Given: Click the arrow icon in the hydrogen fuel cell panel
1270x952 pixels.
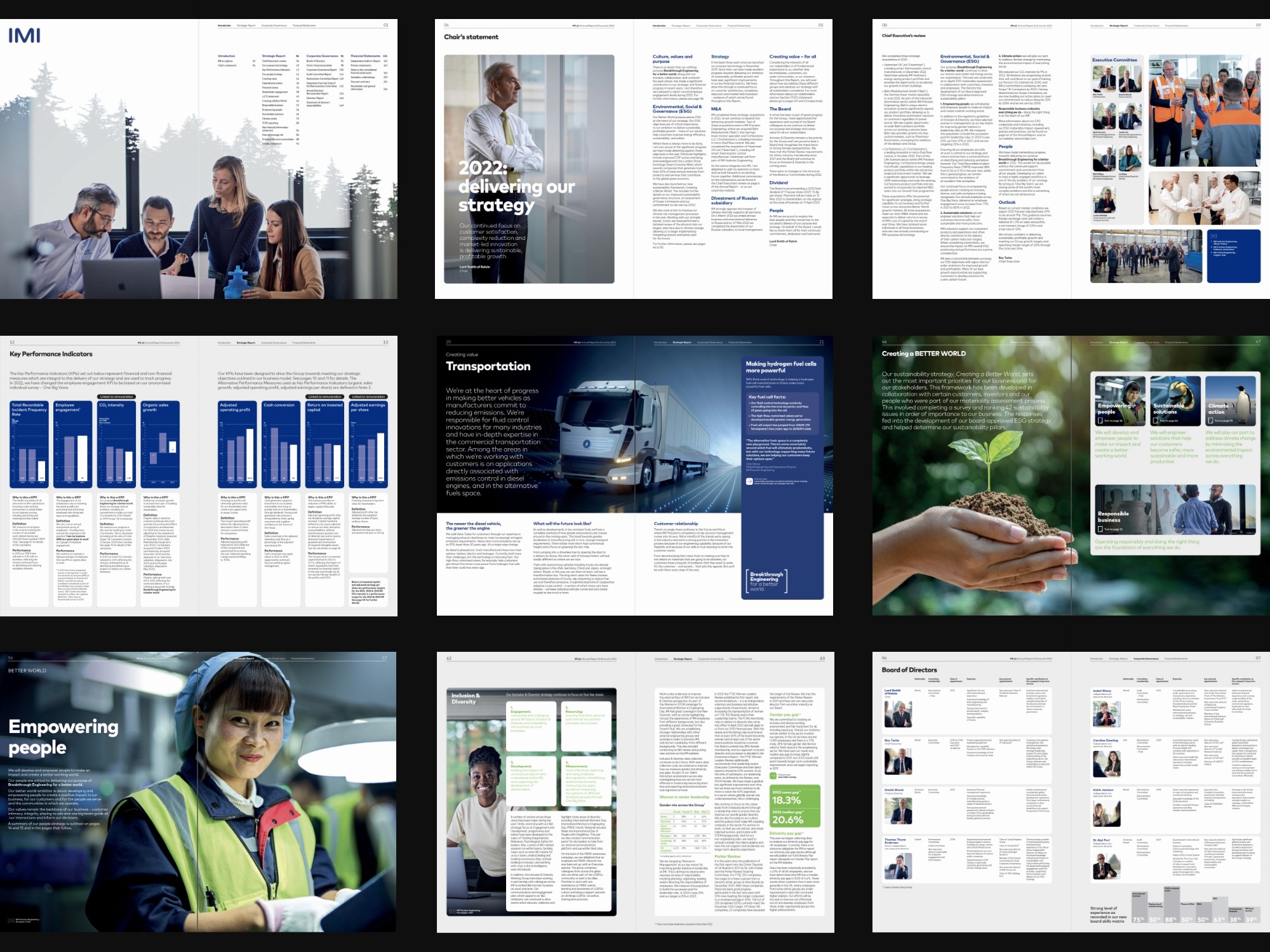Looking at the screenshot, I should click(749, 481).
